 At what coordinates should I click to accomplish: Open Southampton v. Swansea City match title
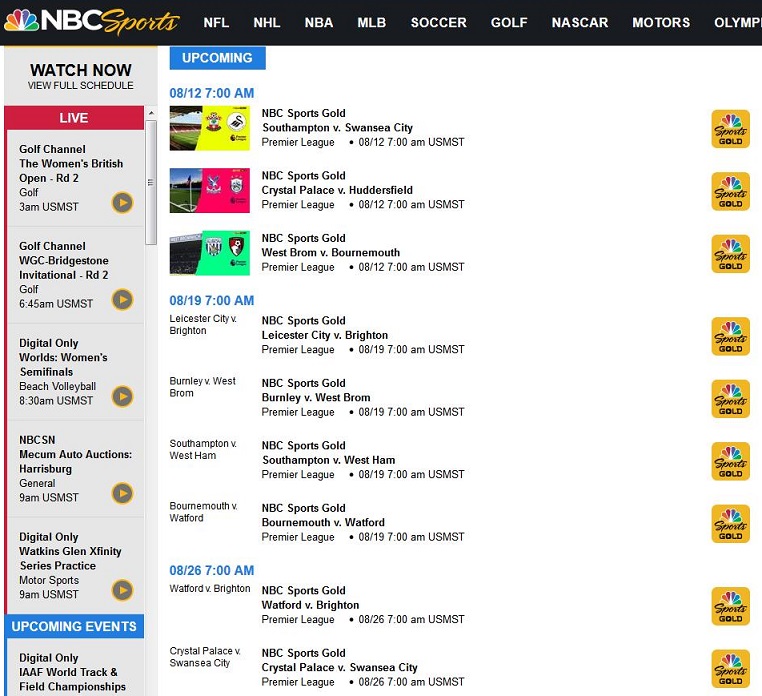pos(337,128)
